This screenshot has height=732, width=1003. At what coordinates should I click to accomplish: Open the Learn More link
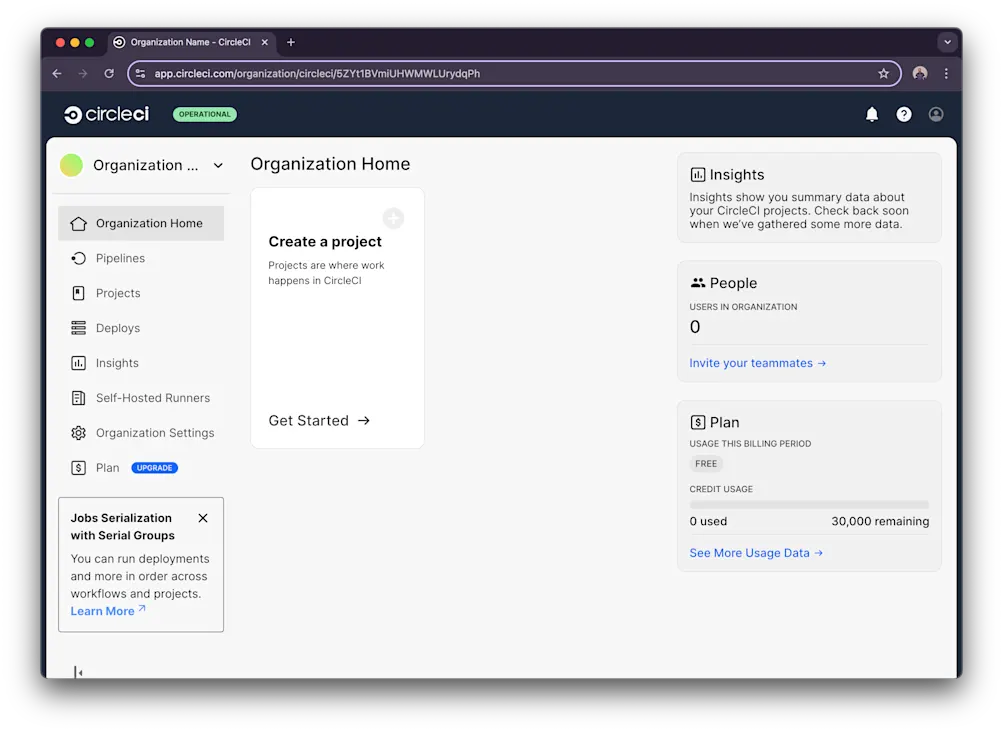108,611
